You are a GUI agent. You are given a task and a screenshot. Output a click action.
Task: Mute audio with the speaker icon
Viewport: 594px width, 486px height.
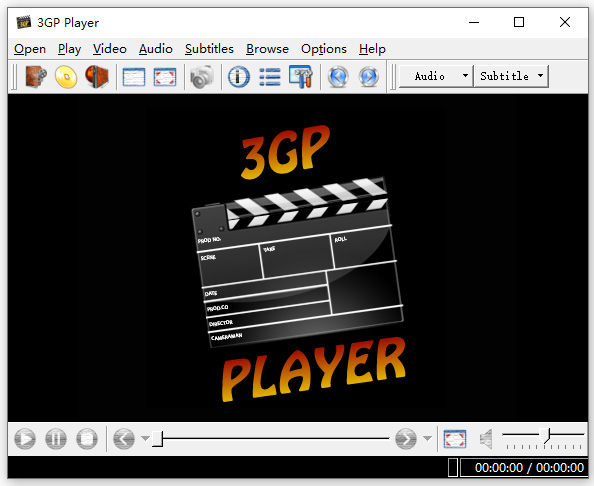coord(486,439)
